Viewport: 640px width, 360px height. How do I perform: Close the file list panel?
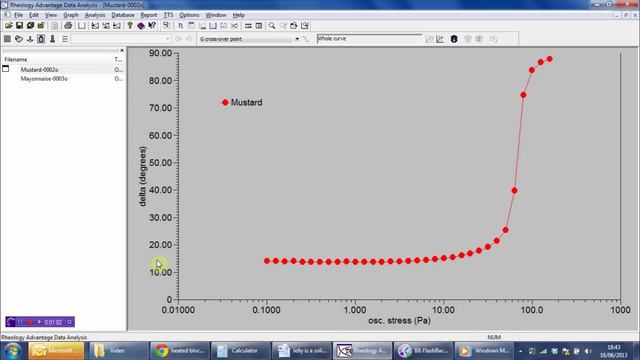122,50
